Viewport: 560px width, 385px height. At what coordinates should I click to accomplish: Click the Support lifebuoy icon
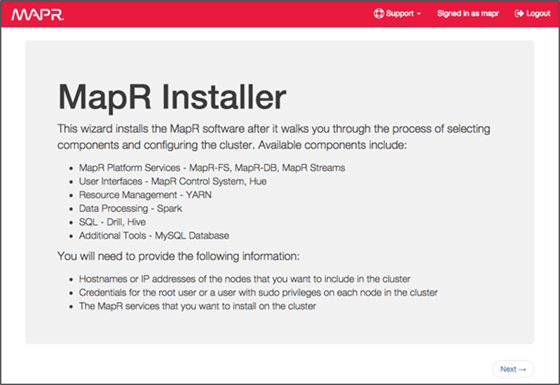tap(379, 14)
